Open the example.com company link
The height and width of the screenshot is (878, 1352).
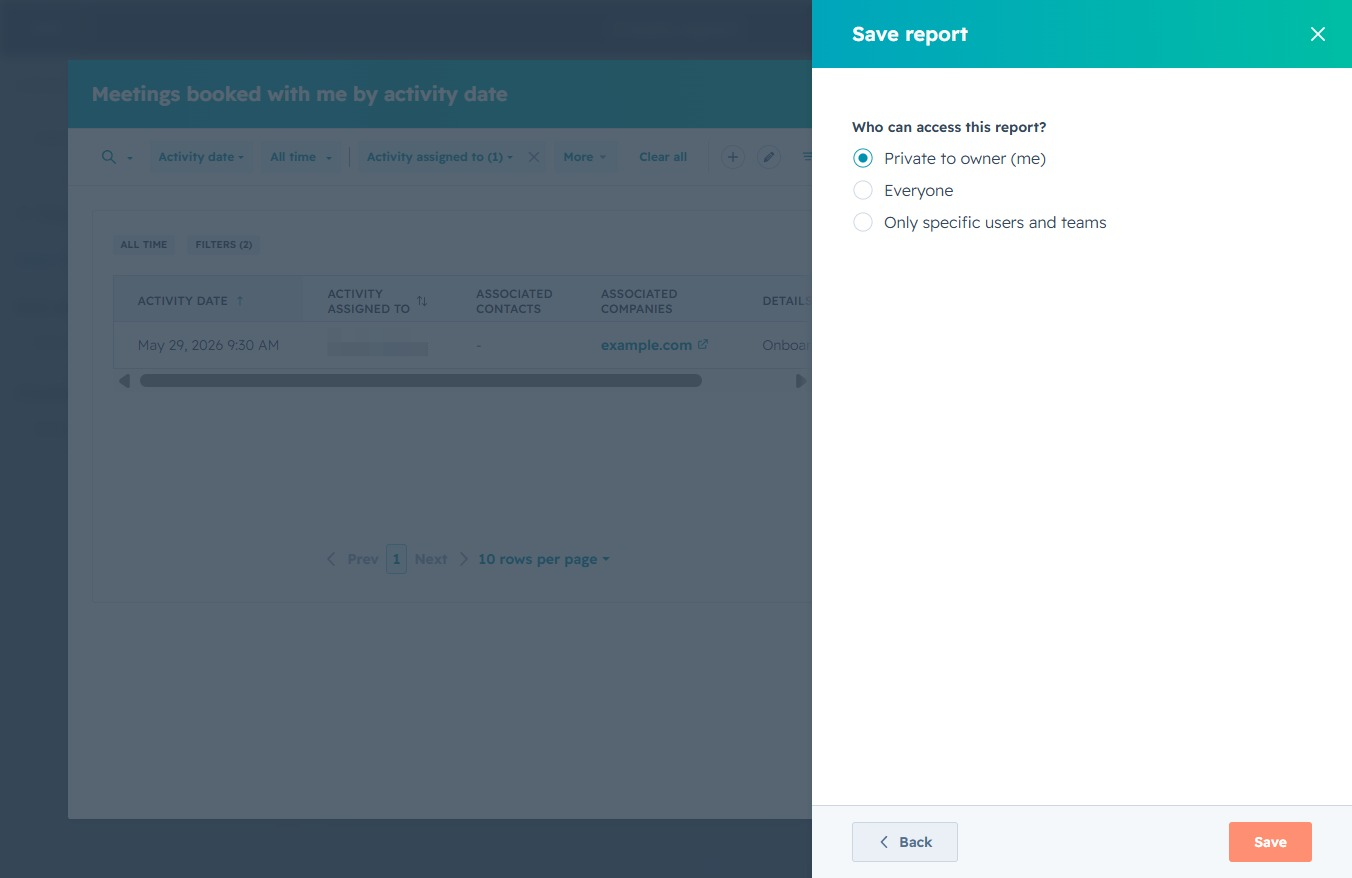tap(646, 345)
